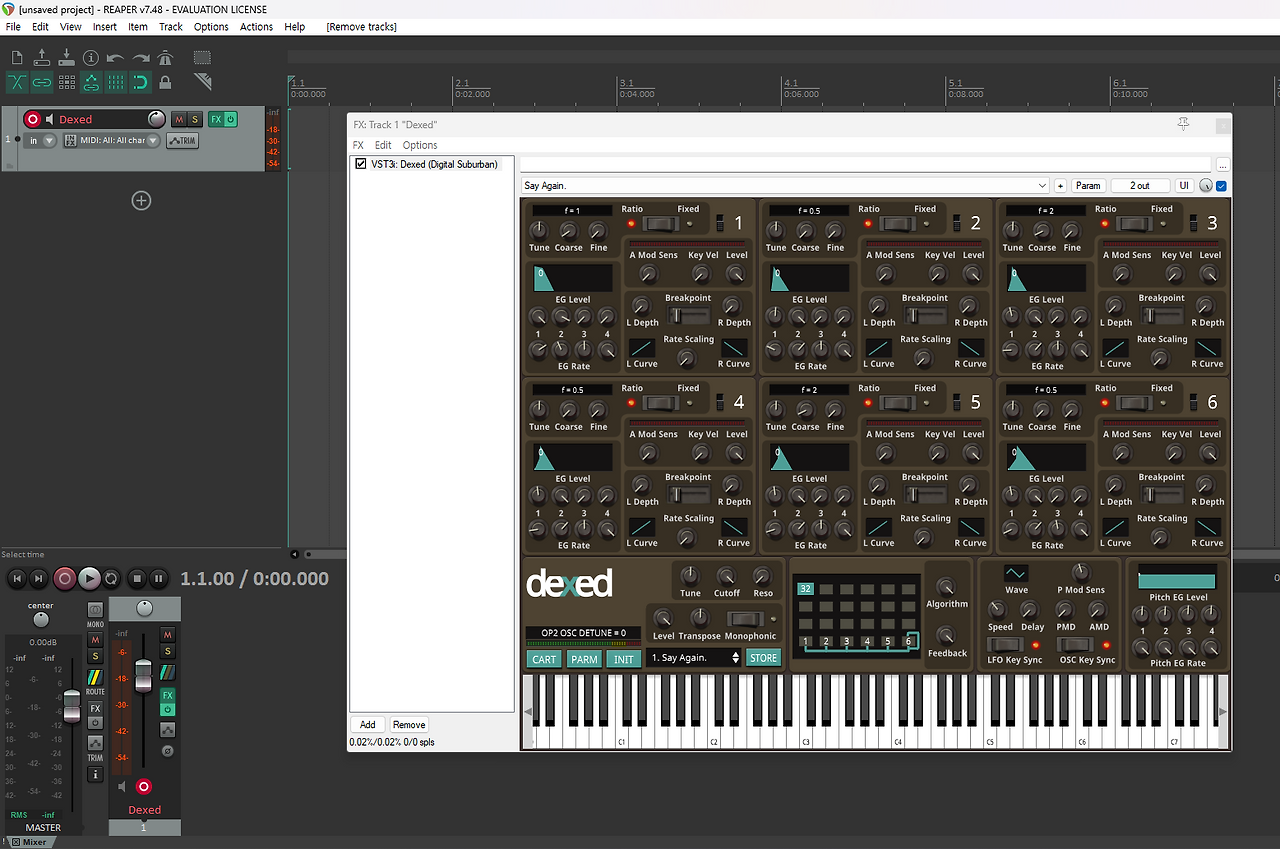Open Dexed program selector '1. Say Again.'
The image size is (1280, 849).
pyautogui.click(x=694, y=658)
